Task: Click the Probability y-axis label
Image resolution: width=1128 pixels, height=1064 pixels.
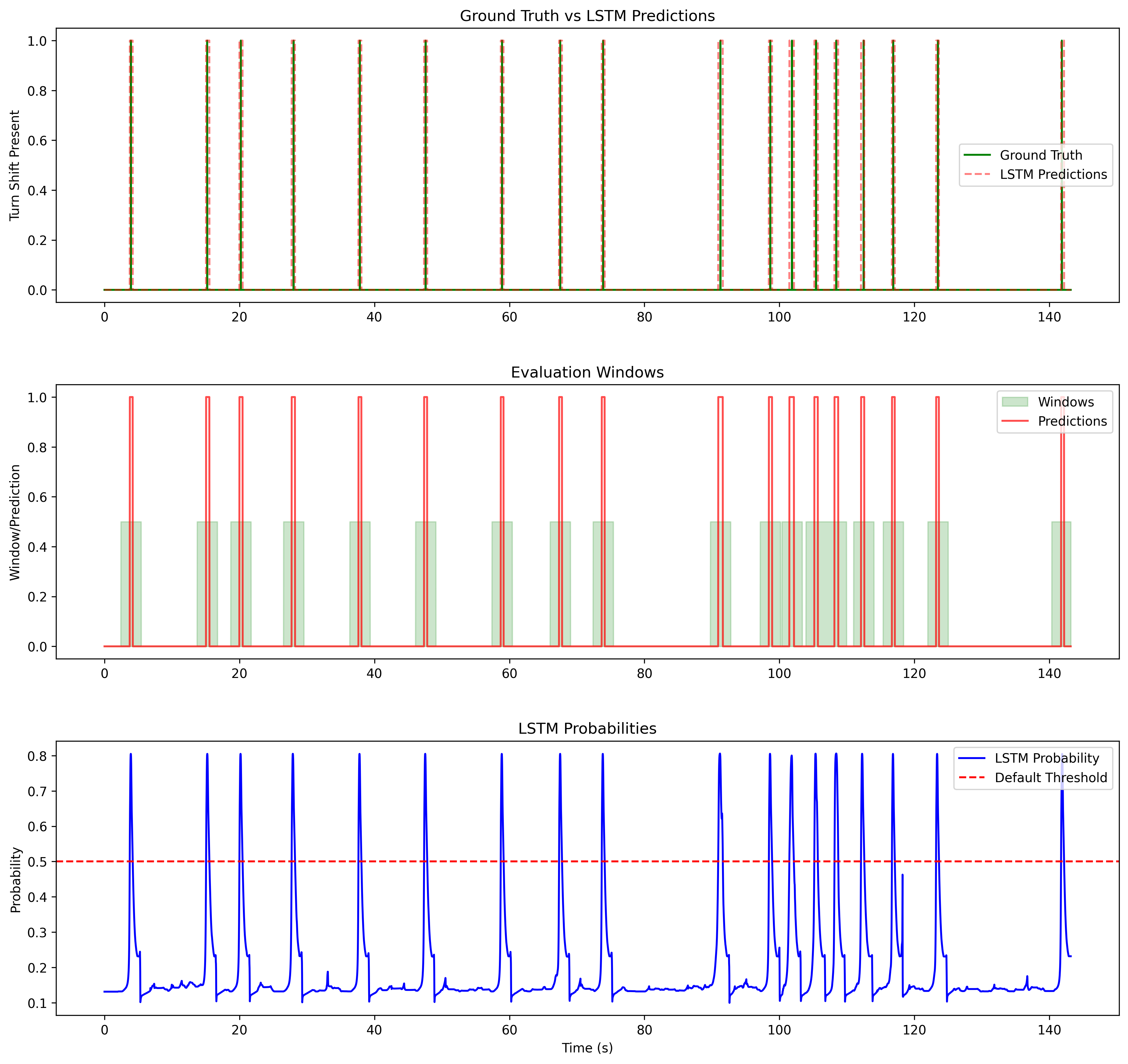Action: click(x=16, y=880)
